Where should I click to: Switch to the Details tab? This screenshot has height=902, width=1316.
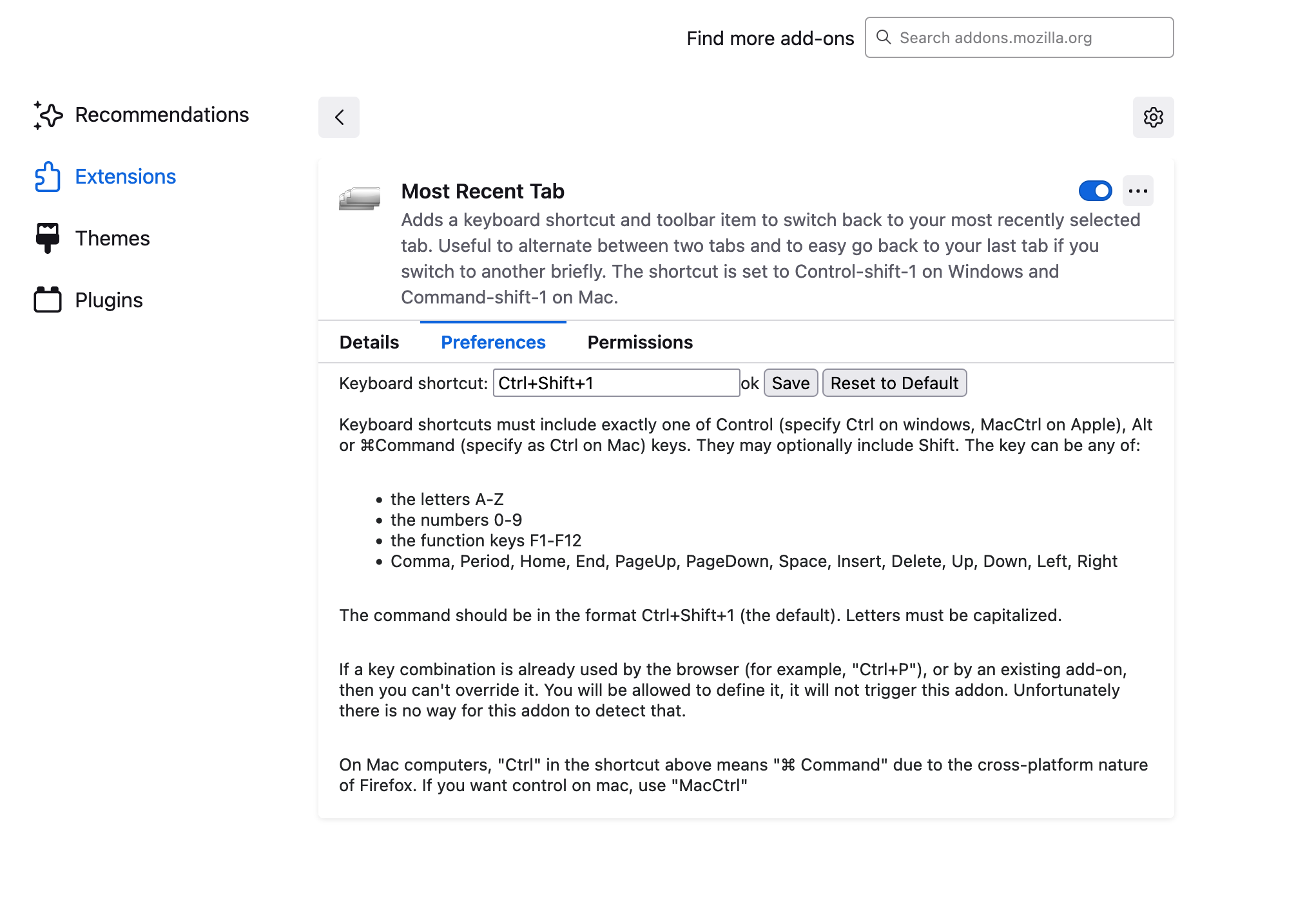(369, 342)
